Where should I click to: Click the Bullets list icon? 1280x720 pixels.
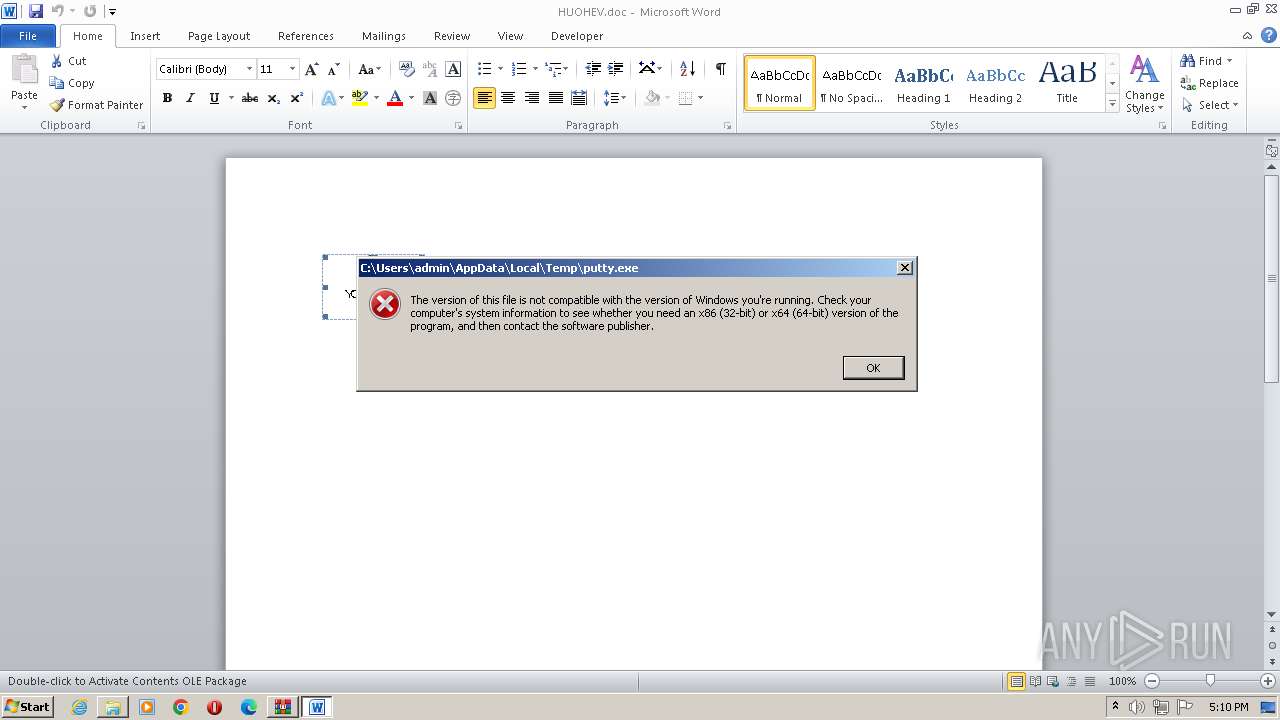point(485,69)
